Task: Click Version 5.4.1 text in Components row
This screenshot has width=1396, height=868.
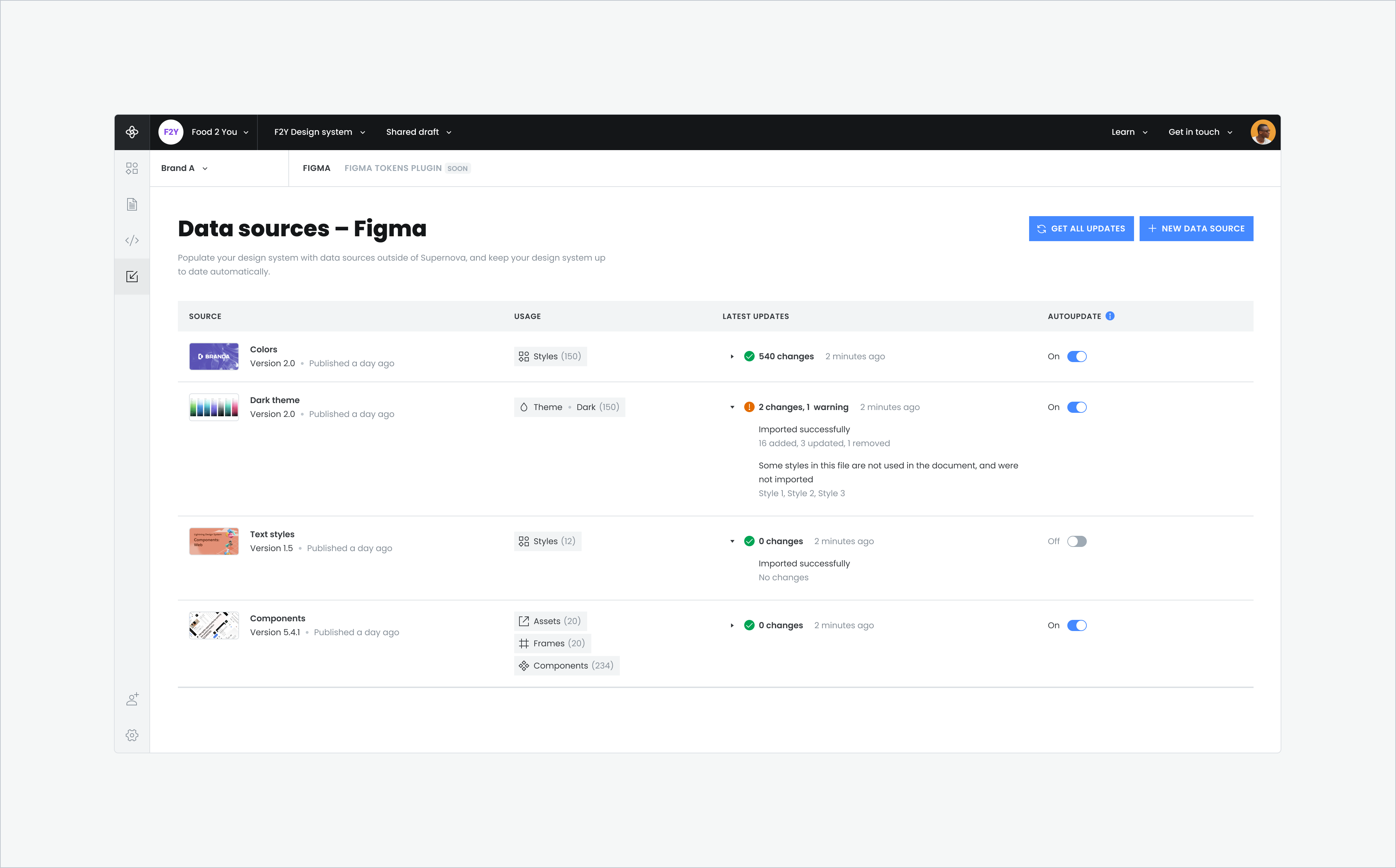Action: click(x=275, y=632)
